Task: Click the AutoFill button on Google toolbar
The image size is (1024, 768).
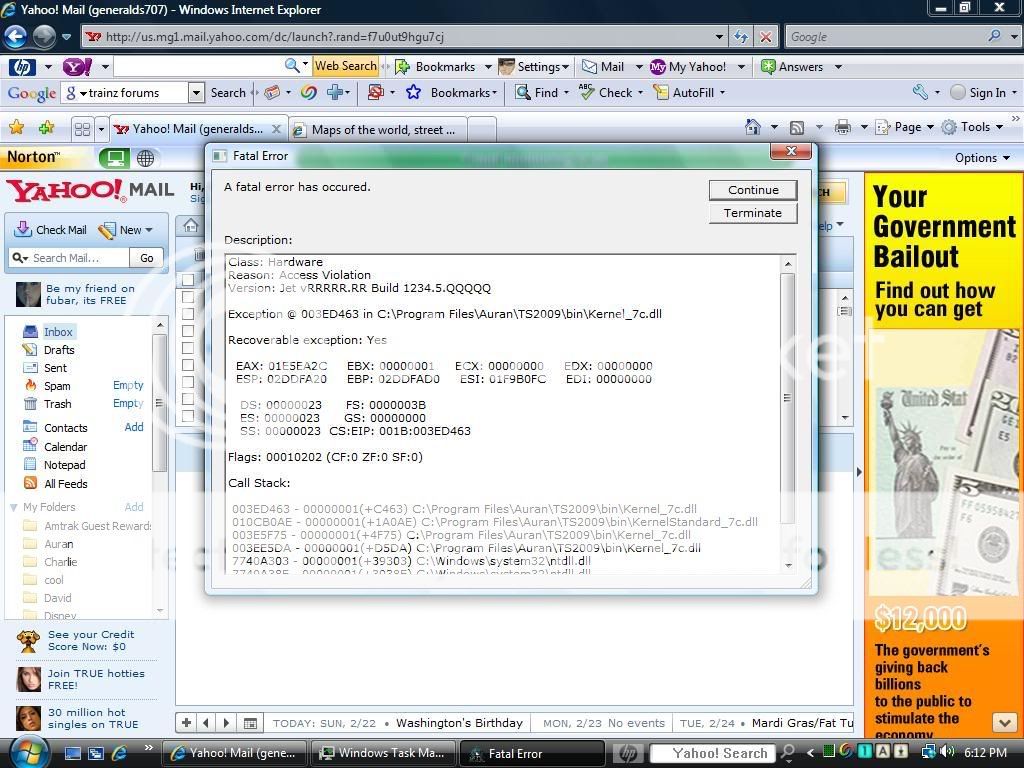Action: 690,93
